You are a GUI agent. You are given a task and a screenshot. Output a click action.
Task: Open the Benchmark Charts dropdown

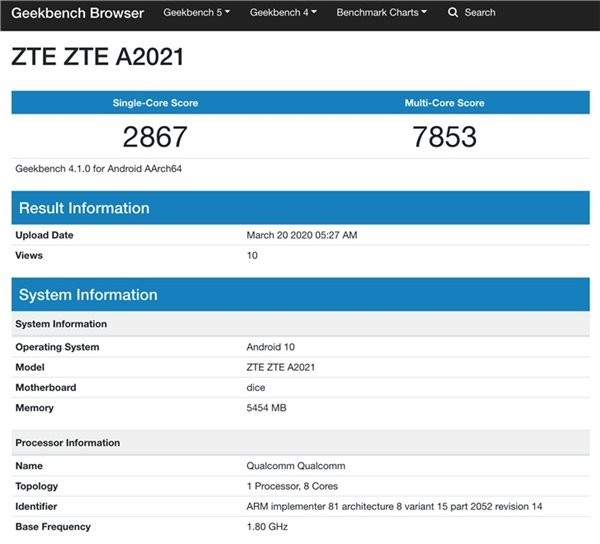pos(381,13)
